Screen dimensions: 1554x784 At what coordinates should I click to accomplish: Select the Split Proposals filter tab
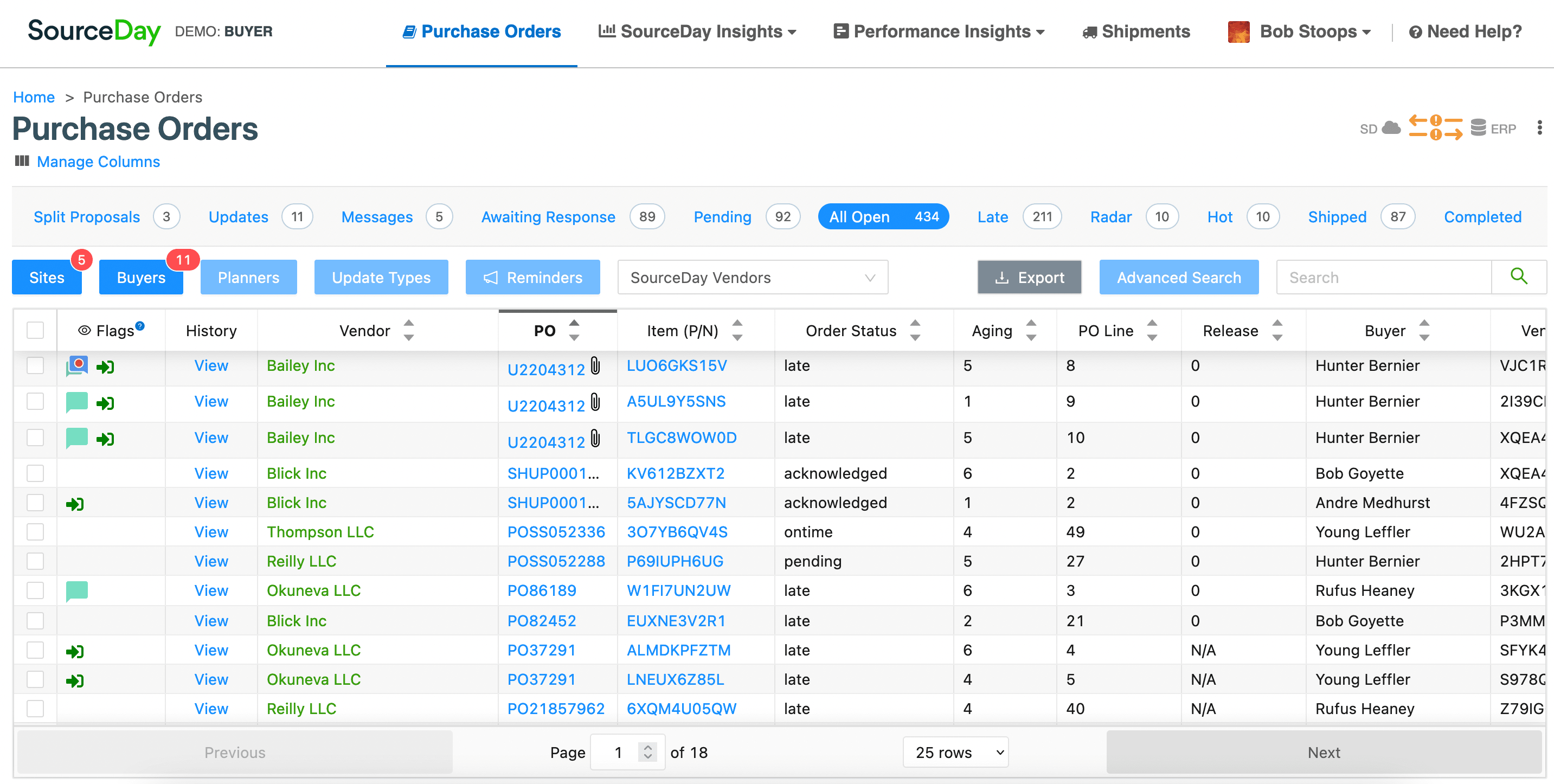point(106,217)
